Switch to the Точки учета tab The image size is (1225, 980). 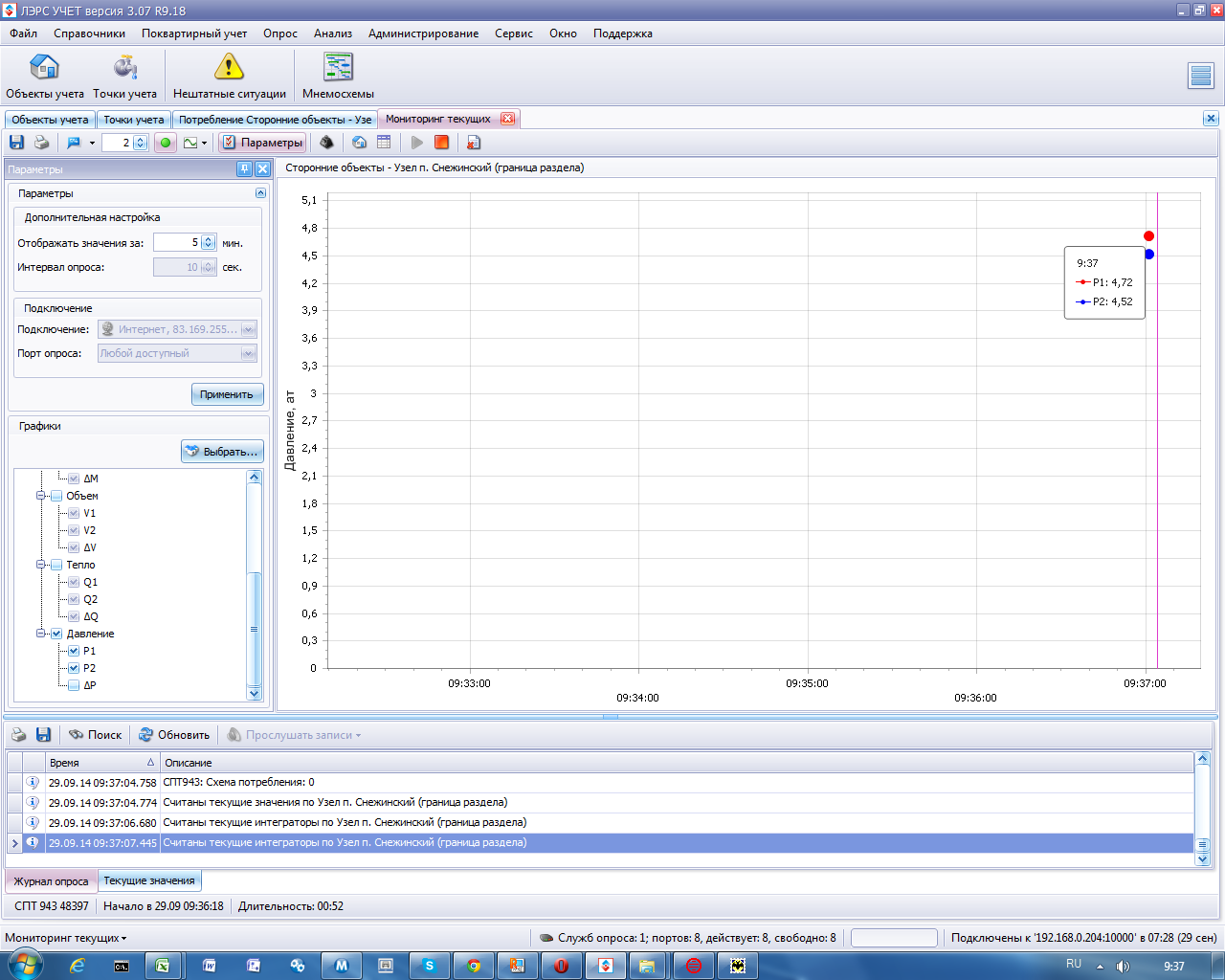(x=134, y=120)
